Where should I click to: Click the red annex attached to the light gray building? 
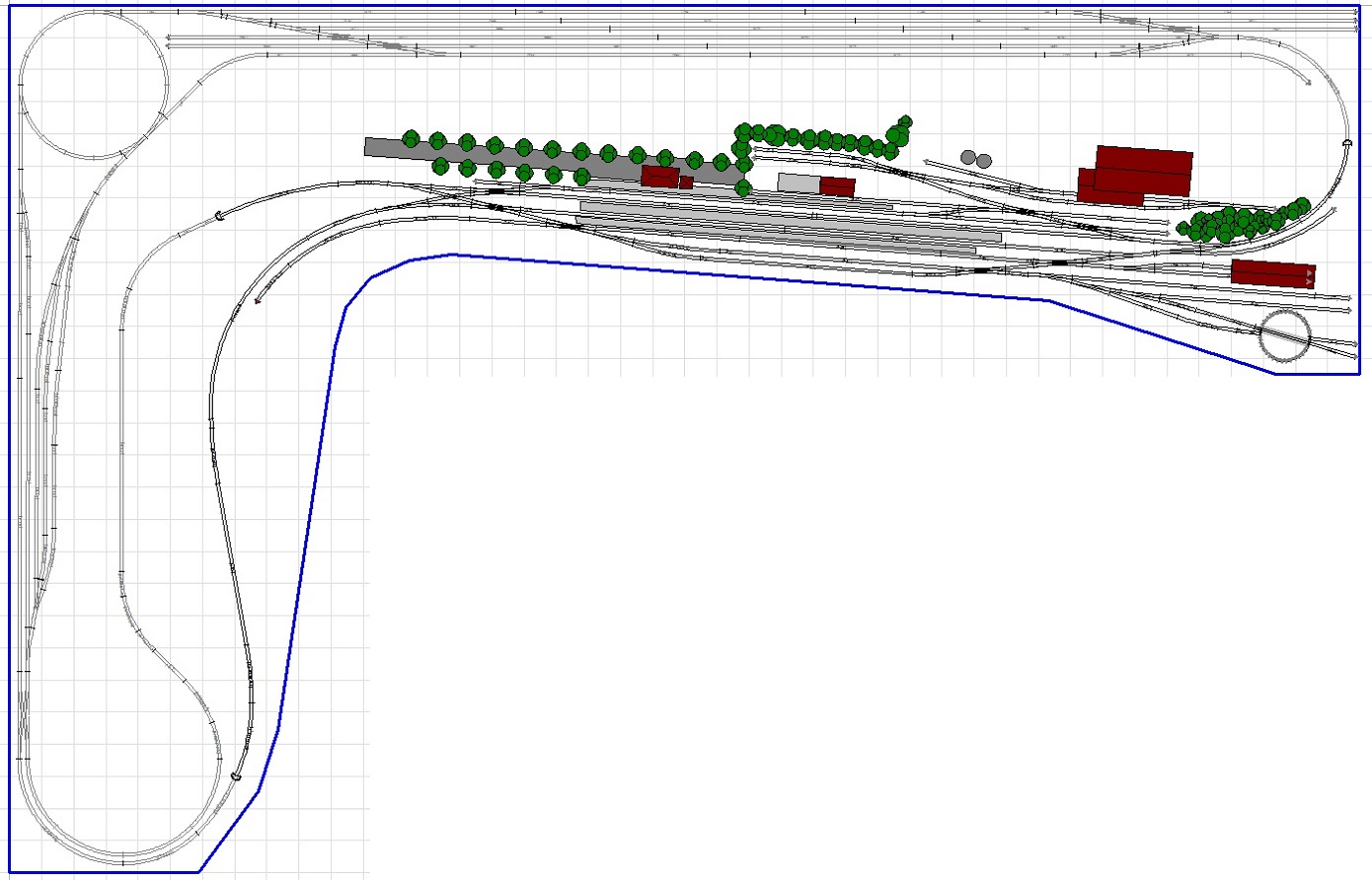click(x=837, y=187)
